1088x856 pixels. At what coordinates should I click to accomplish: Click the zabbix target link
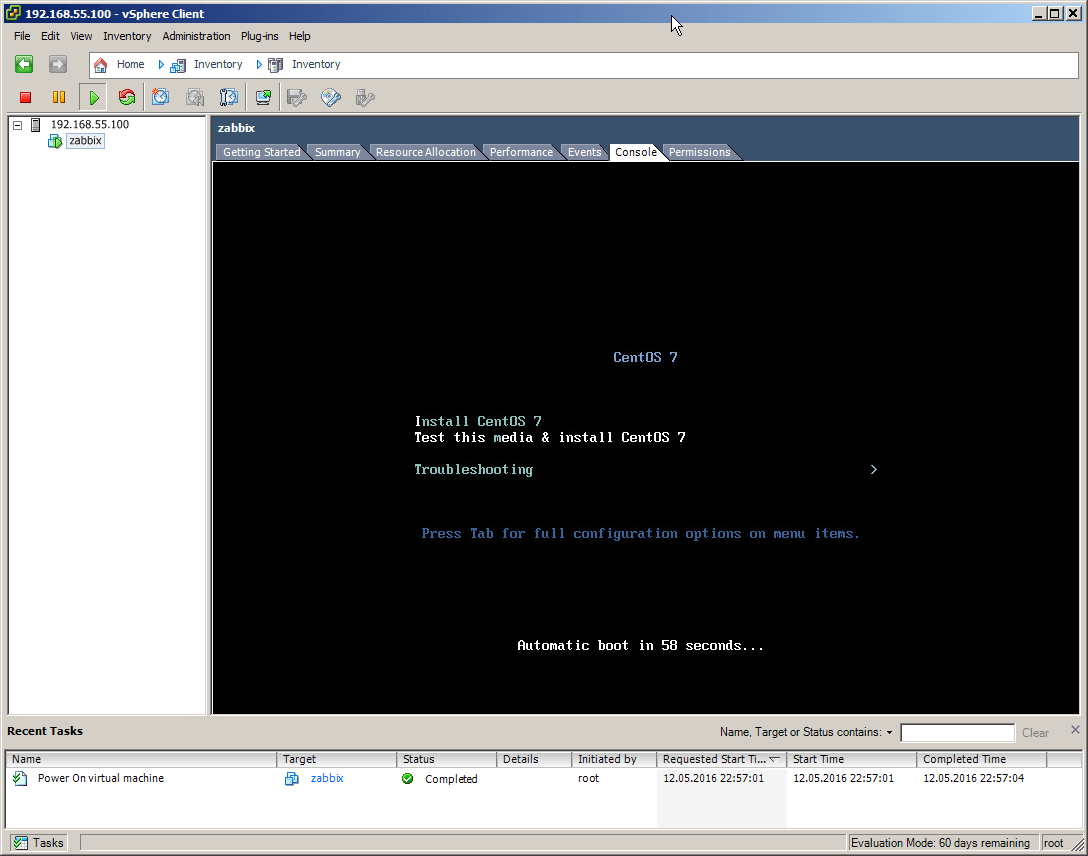pos(326,778)
